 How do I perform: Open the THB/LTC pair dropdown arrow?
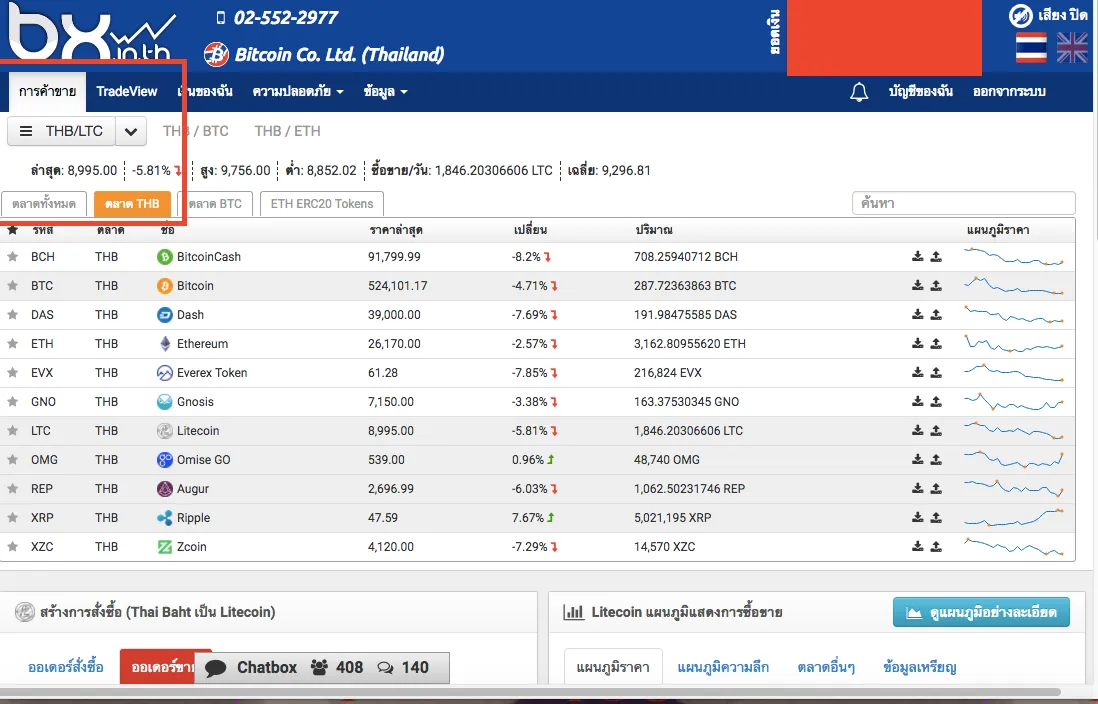pyautogui.click(x=131, y=131)
